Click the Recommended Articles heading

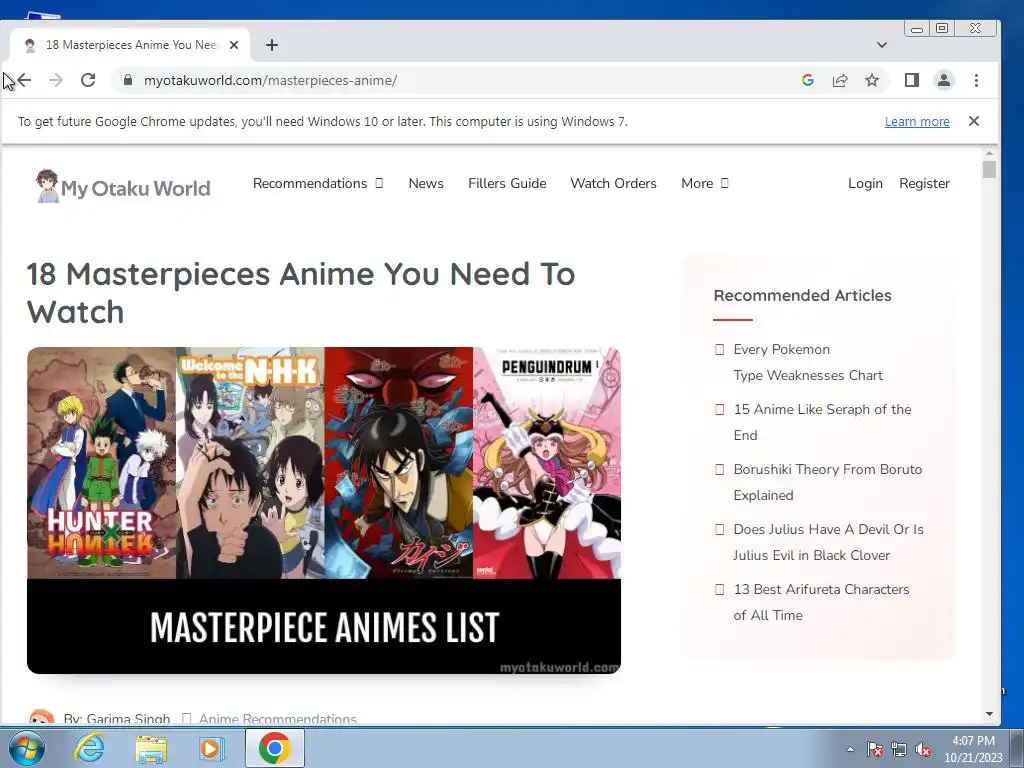pos(802,295)
